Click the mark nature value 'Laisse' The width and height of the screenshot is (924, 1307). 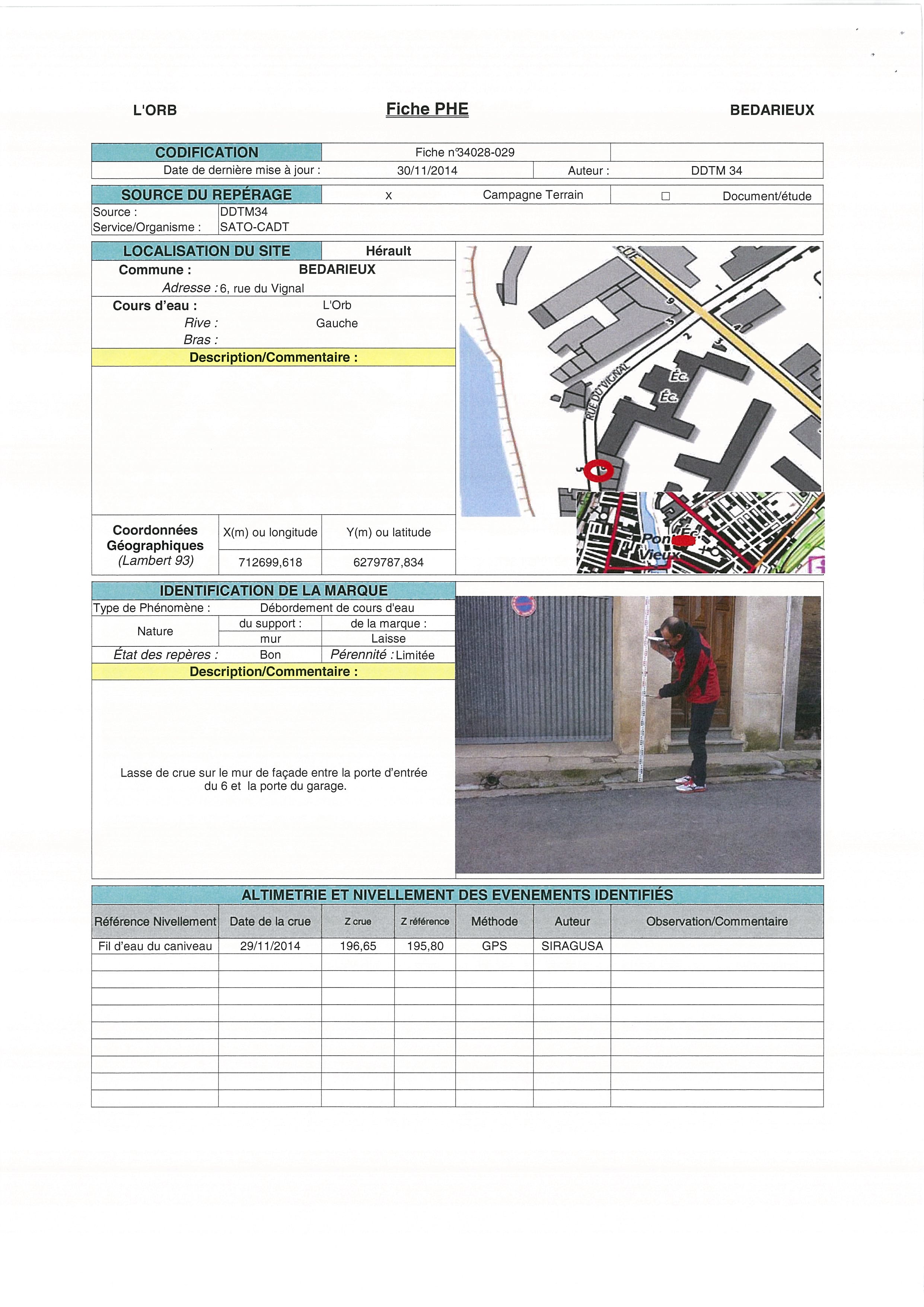(x=389, y=639)
